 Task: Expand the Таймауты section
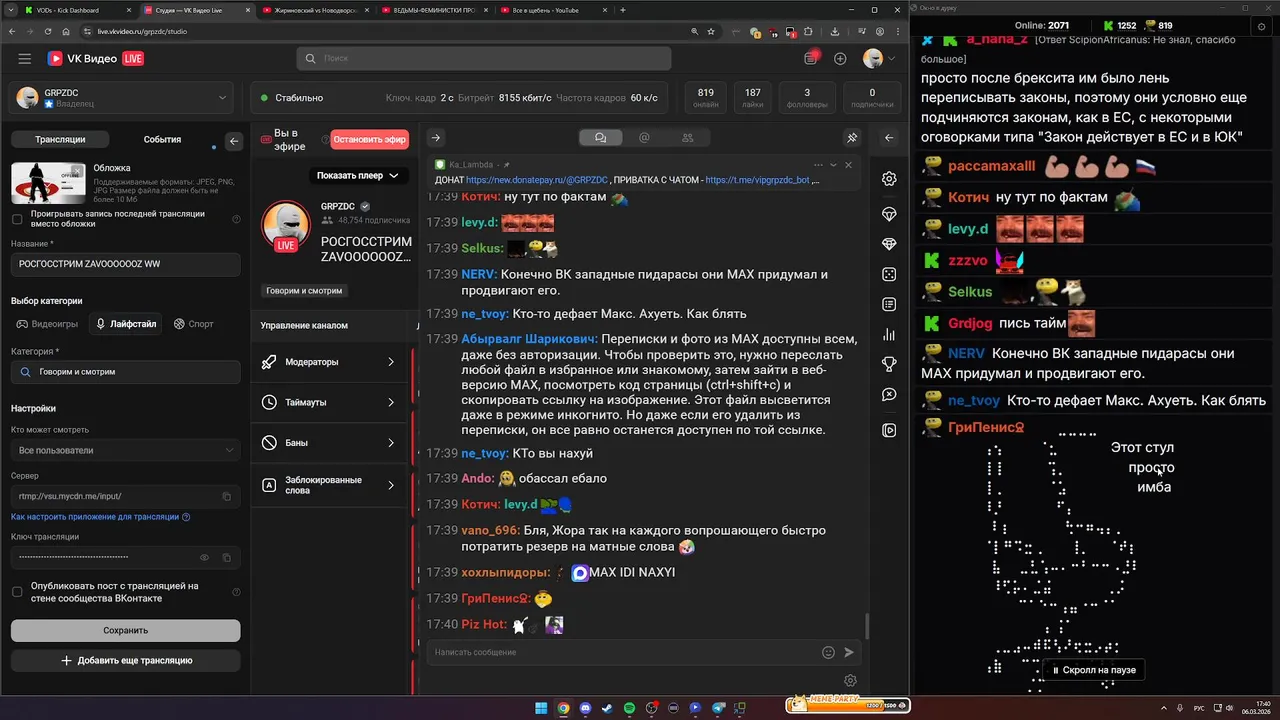(x=328, y=402)
